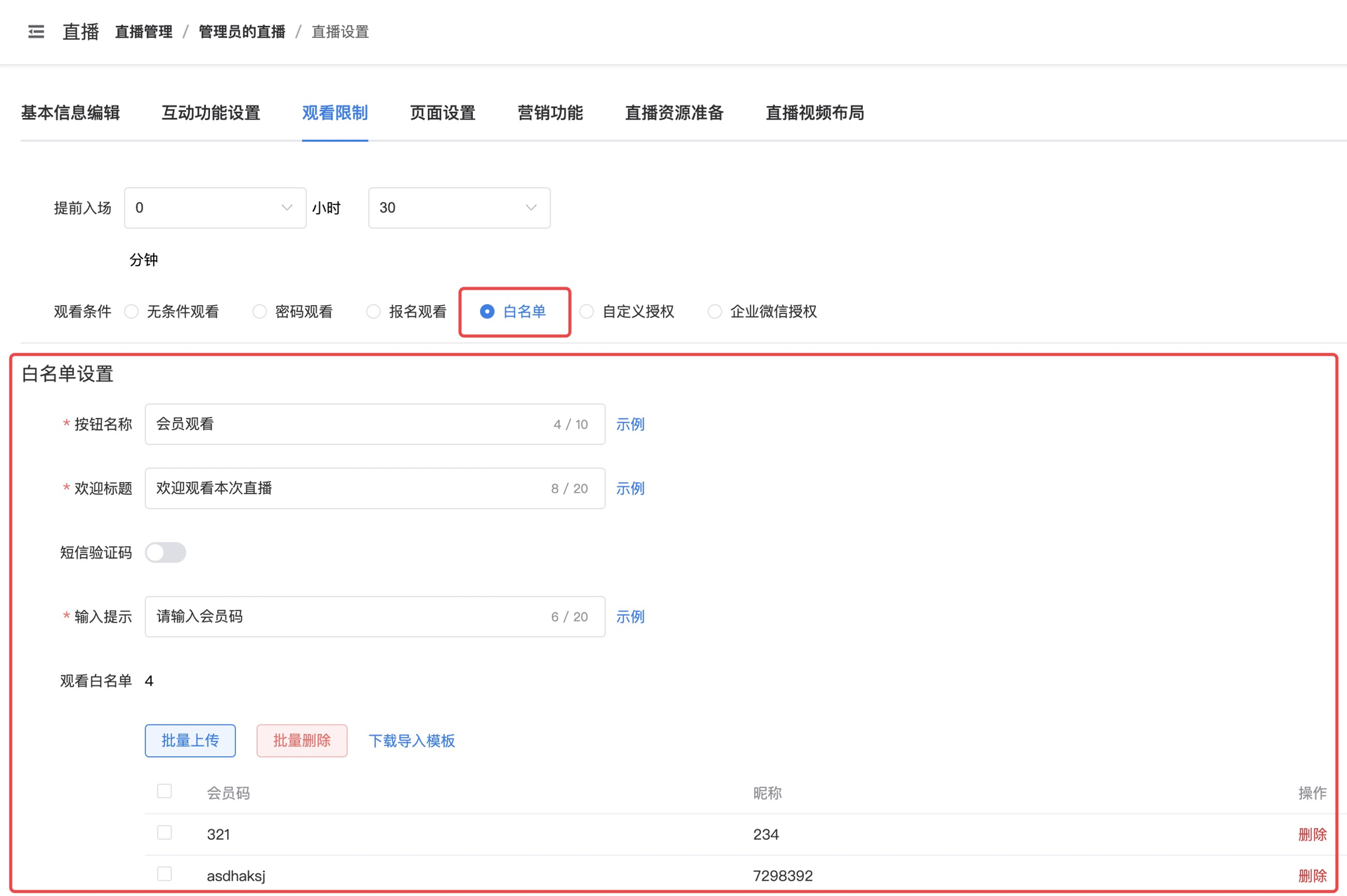The width and height of the screenshot is (1347, 896).
Task: Open the 下载导入模板 link
Action: click(411, 741)
